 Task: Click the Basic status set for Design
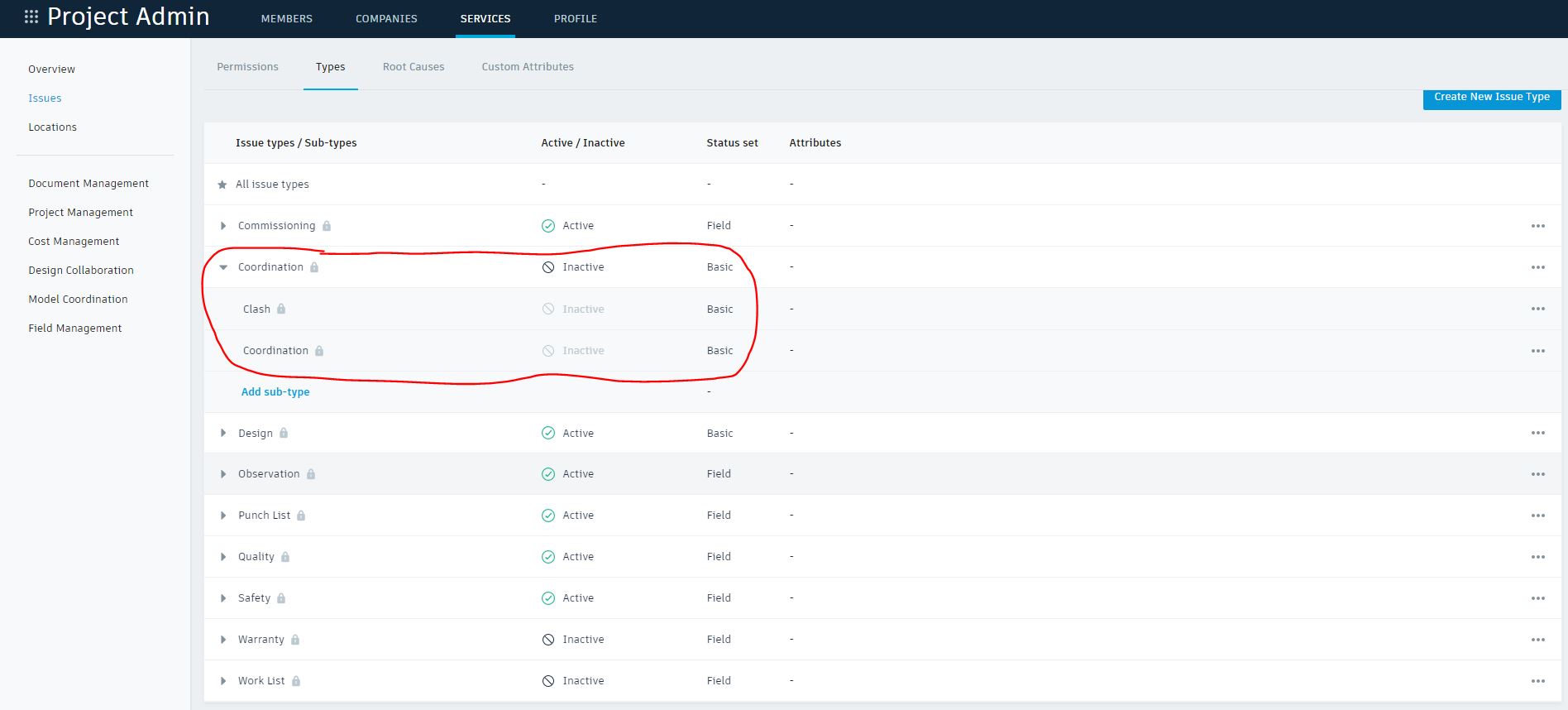(x=719, y=433)
